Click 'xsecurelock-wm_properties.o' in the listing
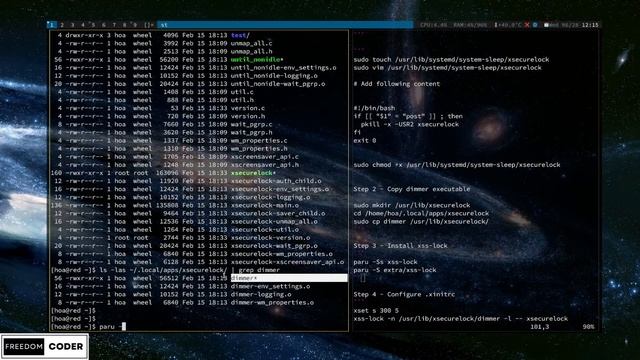Image resolution: width=640 pixels, height=360 pixels. [282, 254]
